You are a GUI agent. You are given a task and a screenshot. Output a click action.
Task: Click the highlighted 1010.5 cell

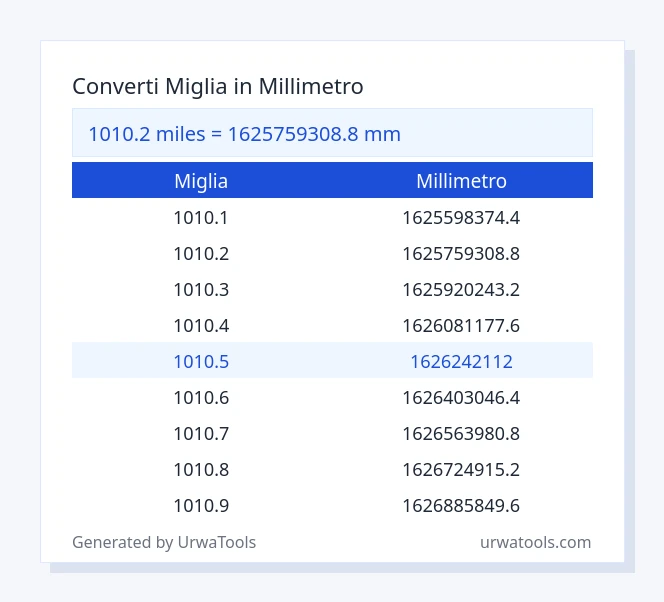click(x=201, y=362)
